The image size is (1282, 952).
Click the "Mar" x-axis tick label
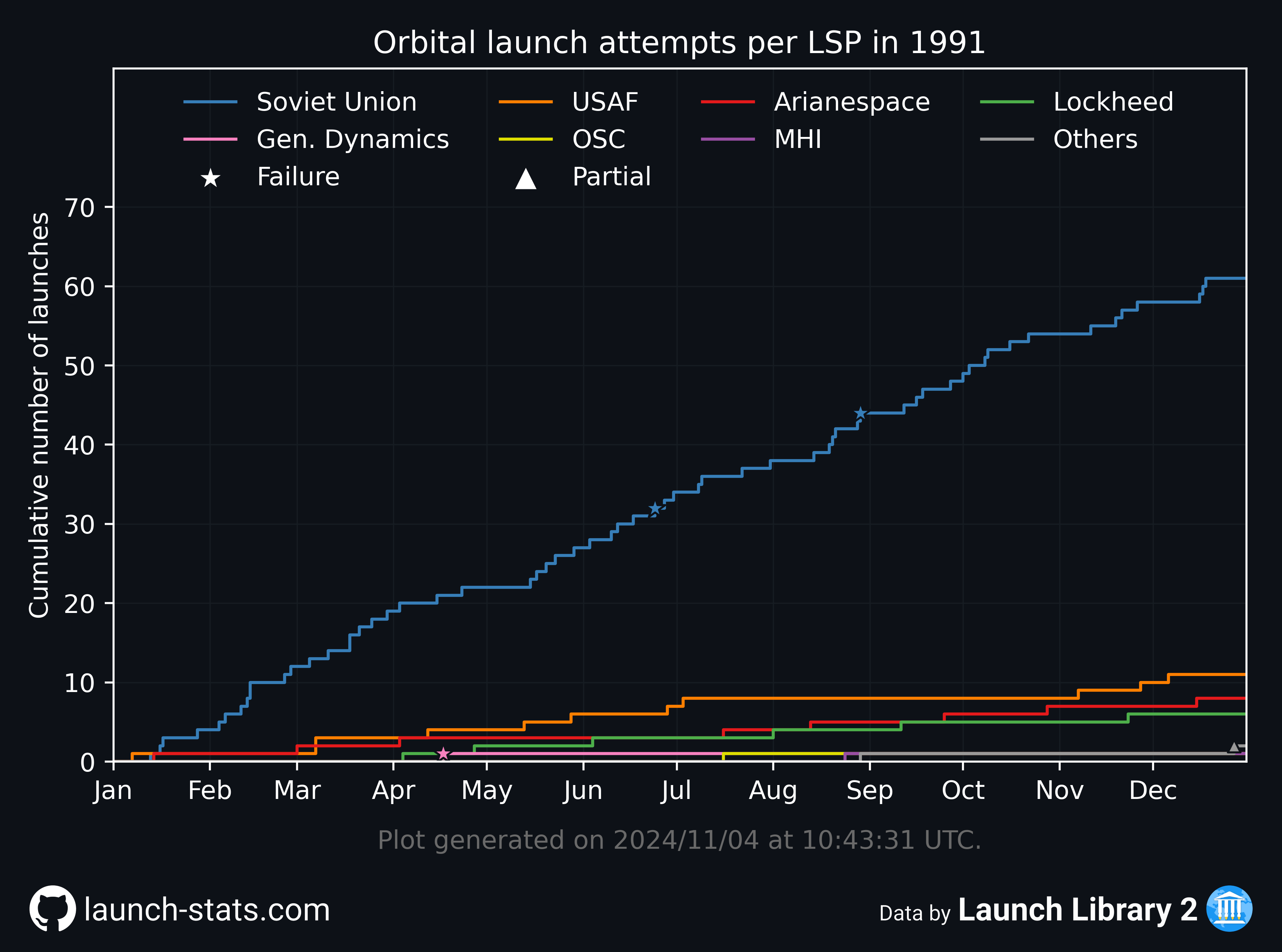coord(297,791)
